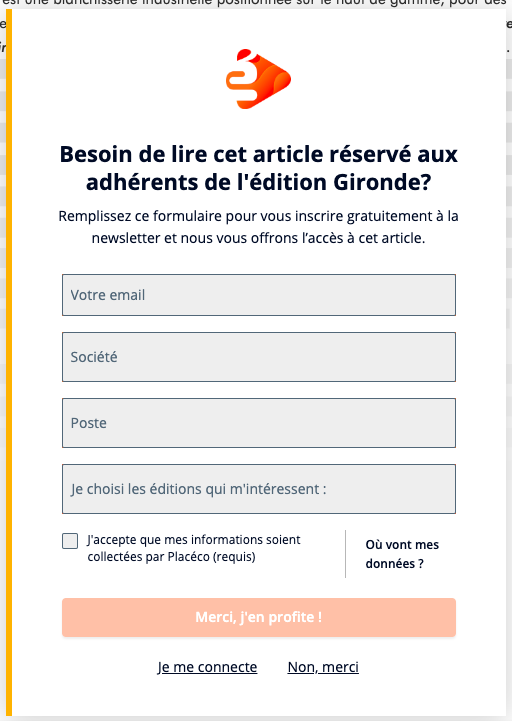Dismiss popup via "Non, merci" link
The image size is (512, 721).
[323, 667]
